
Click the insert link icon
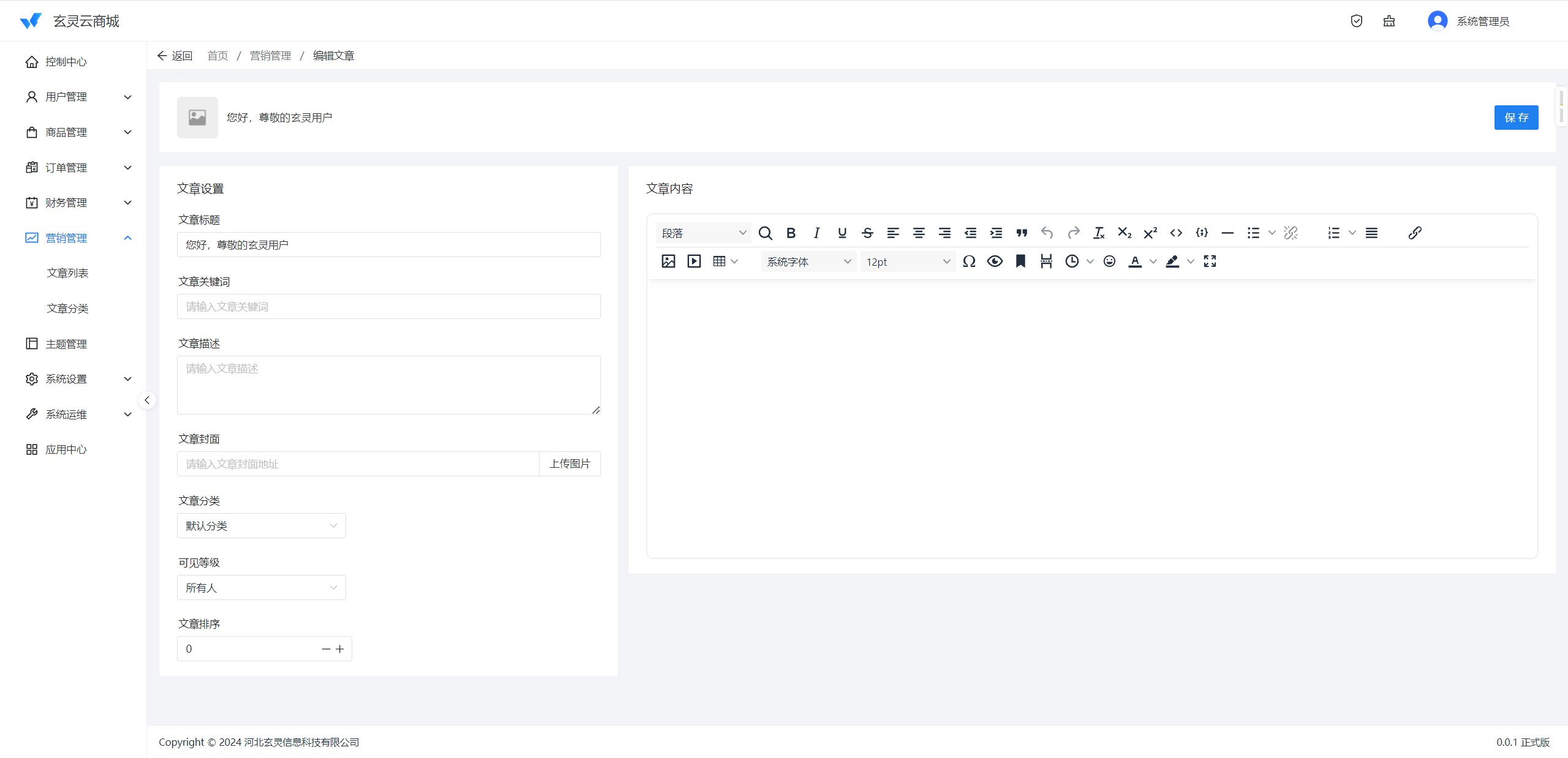pos(1414,233)
